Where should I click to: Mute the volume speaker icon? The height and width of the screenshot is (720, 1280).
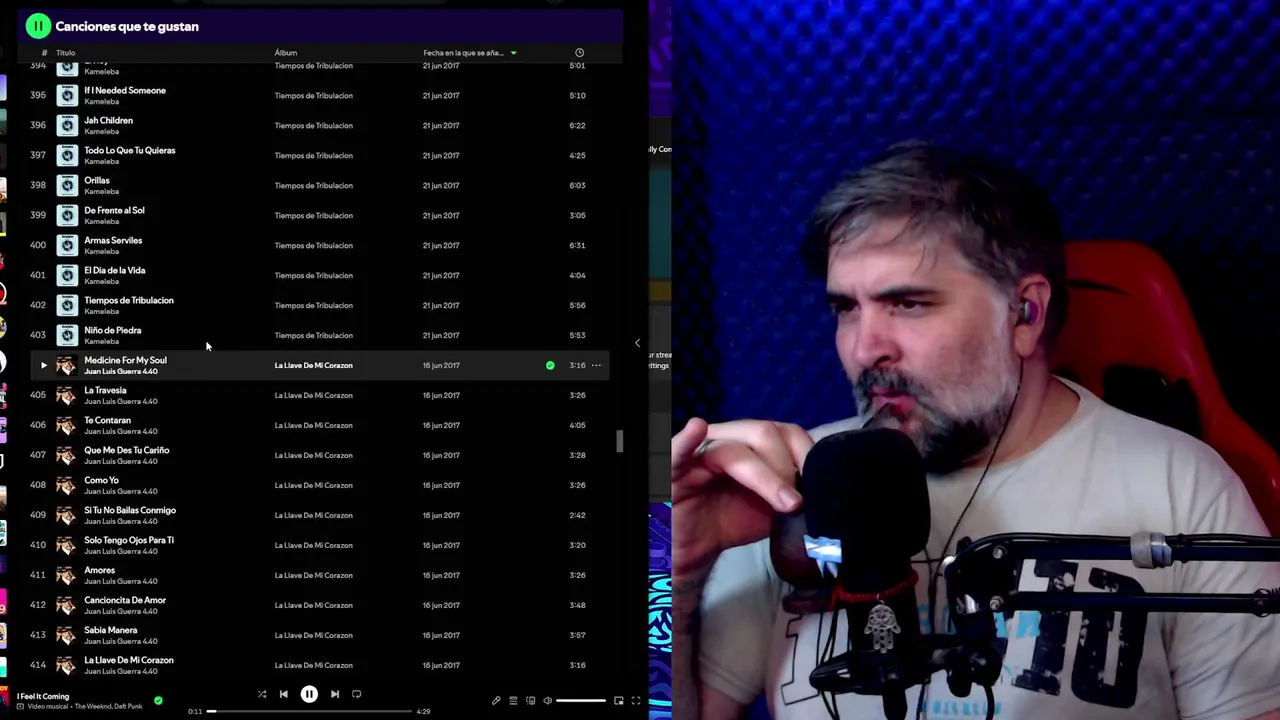coord(547,701)
